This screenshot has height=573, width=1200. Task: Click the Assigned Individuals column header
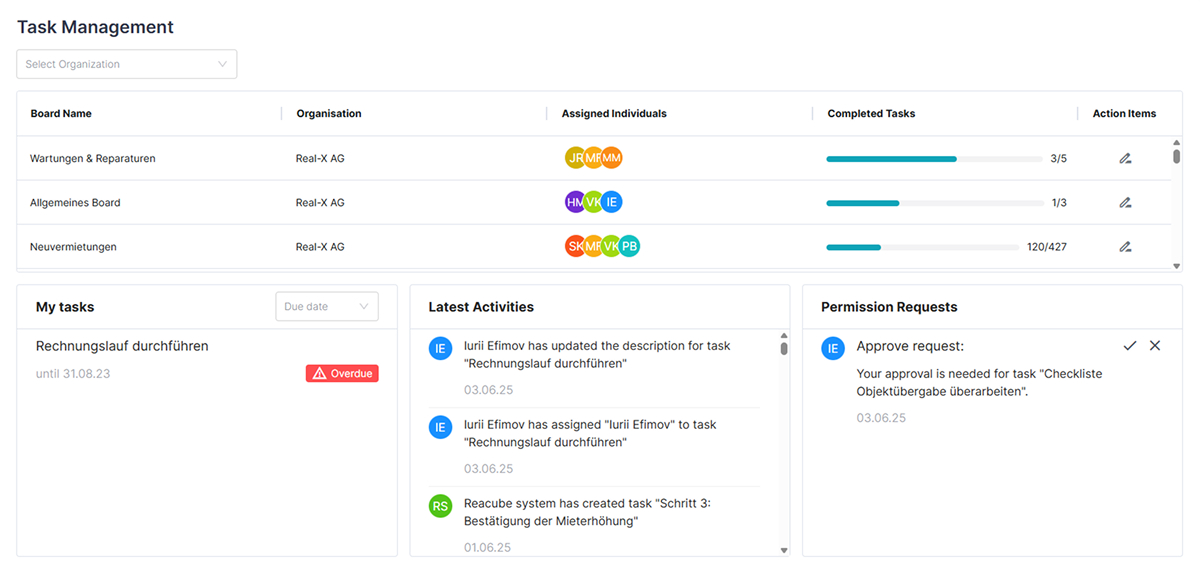[614, 114]
